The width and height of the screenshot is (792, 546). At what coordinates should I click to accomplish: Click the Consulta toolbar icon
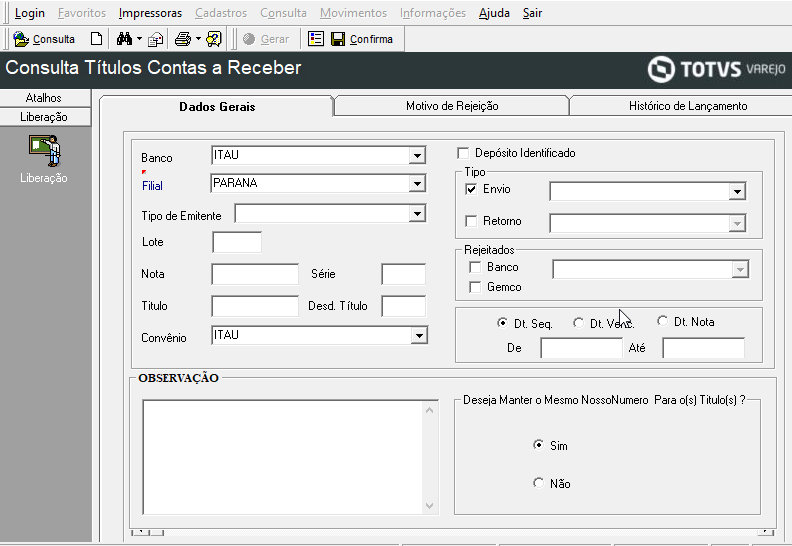coord(21,39)
